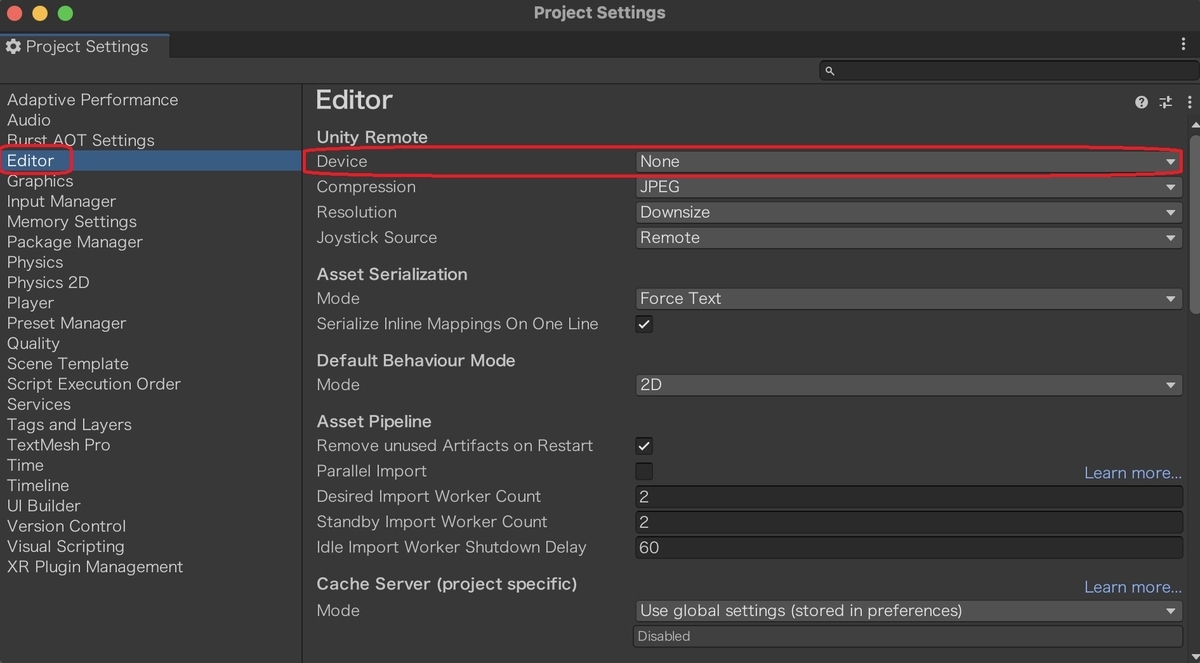Viewport: 1200px width, 663px height.
Task: Select Physics settings category
Action: click(x=35, y=262)
